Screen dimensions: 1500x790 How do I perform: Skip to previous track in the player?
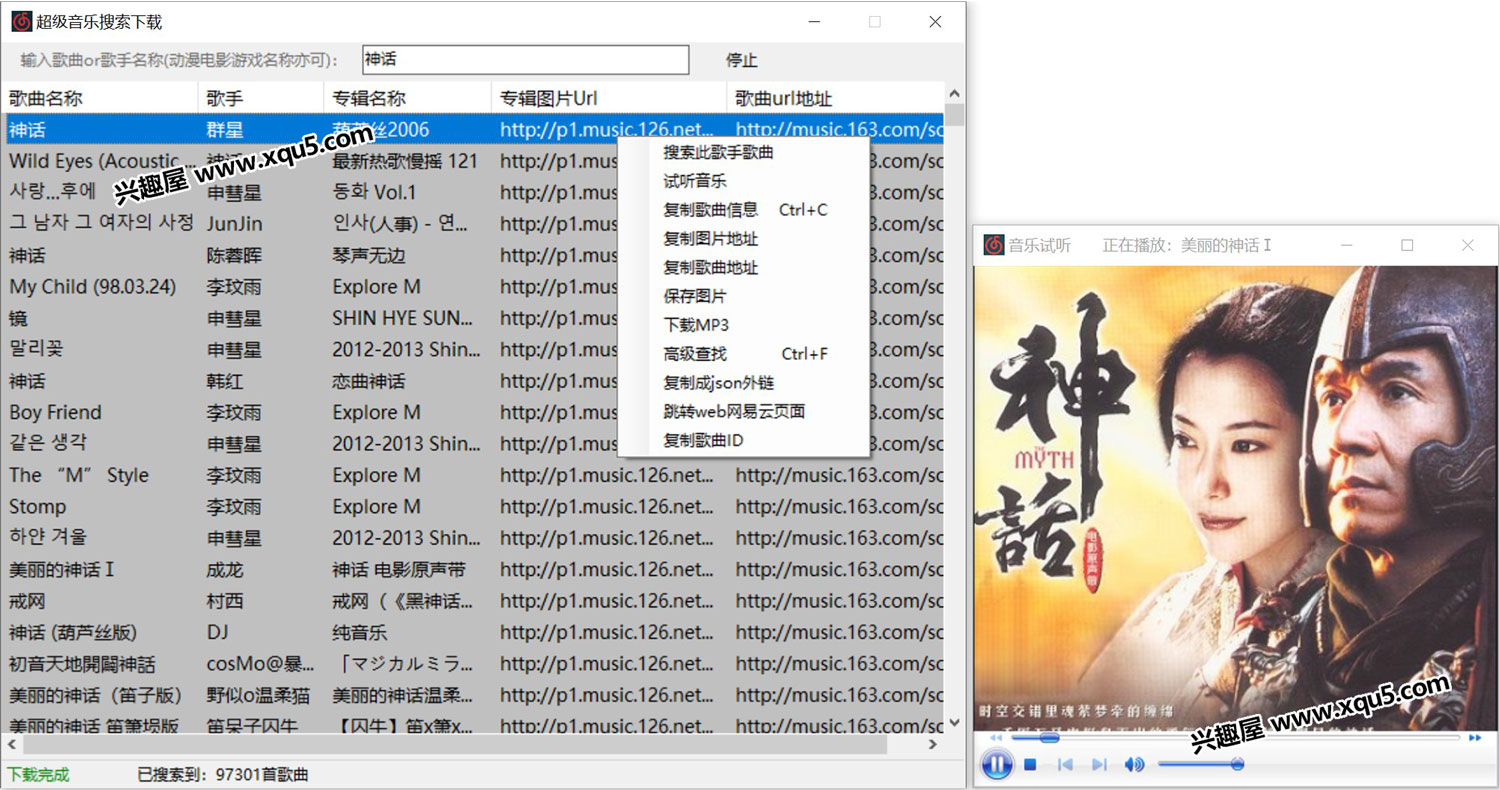coord(1065,765)
